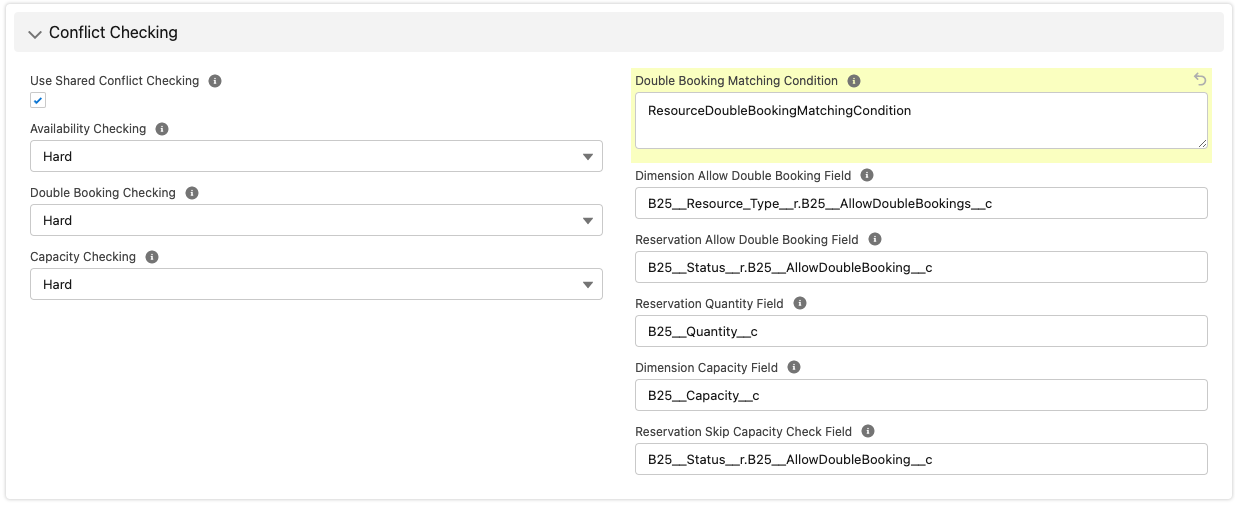Click info icon for Reservation Allow Double Booking Field
1235x505 pixels.
click(875, 239)
